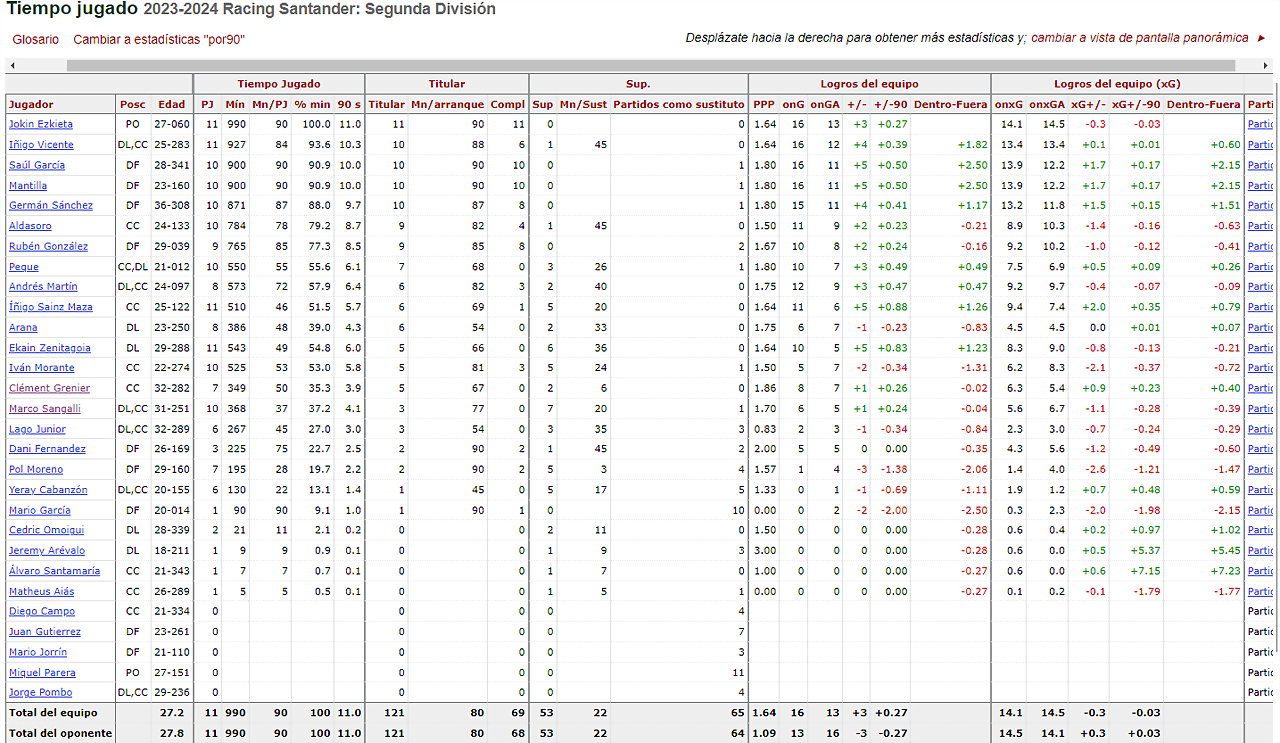Viewport: 1280px width, 743px height.
Task: Open Ekain Zenitagoia player link
Action: click(x=50, y=348)
